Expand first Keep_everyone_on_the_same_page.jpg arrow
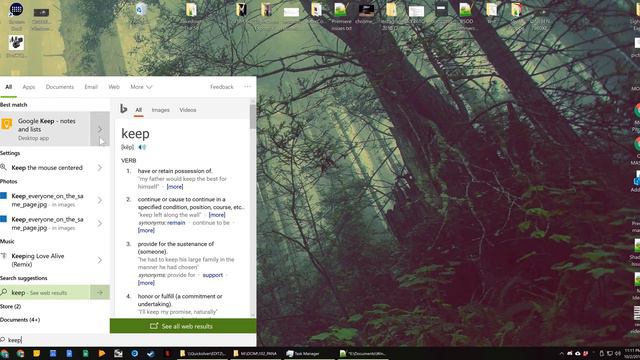 (x=100, y=200)
